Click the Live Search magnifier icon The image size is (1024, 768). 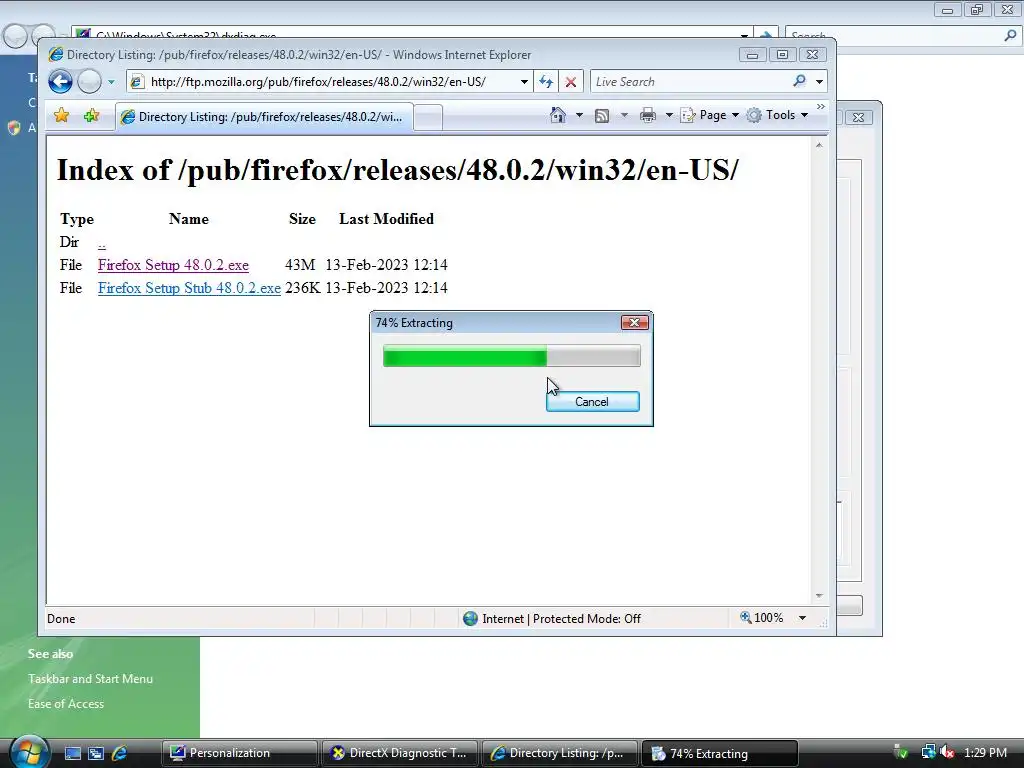tap(799, 81)
